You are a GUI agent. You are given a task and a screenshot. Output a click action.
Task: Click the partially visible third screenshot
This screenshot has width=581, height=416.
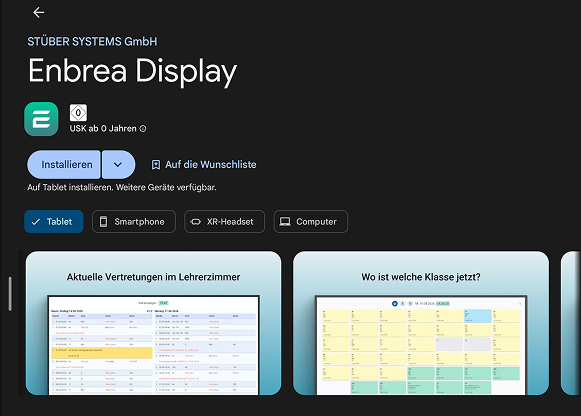coord(571,323)
